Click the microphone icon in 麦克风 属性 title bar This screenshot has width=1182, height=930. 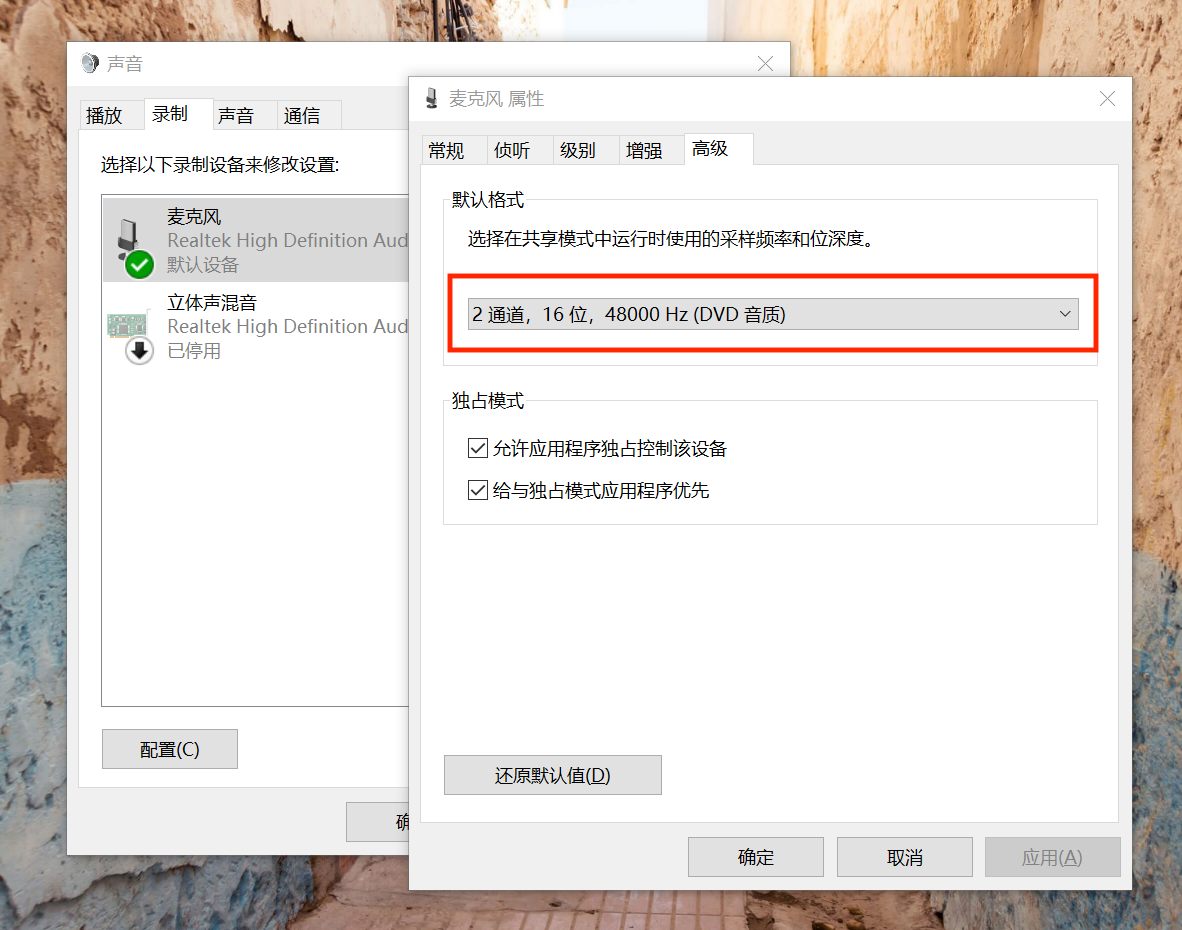tap(432, 99)
